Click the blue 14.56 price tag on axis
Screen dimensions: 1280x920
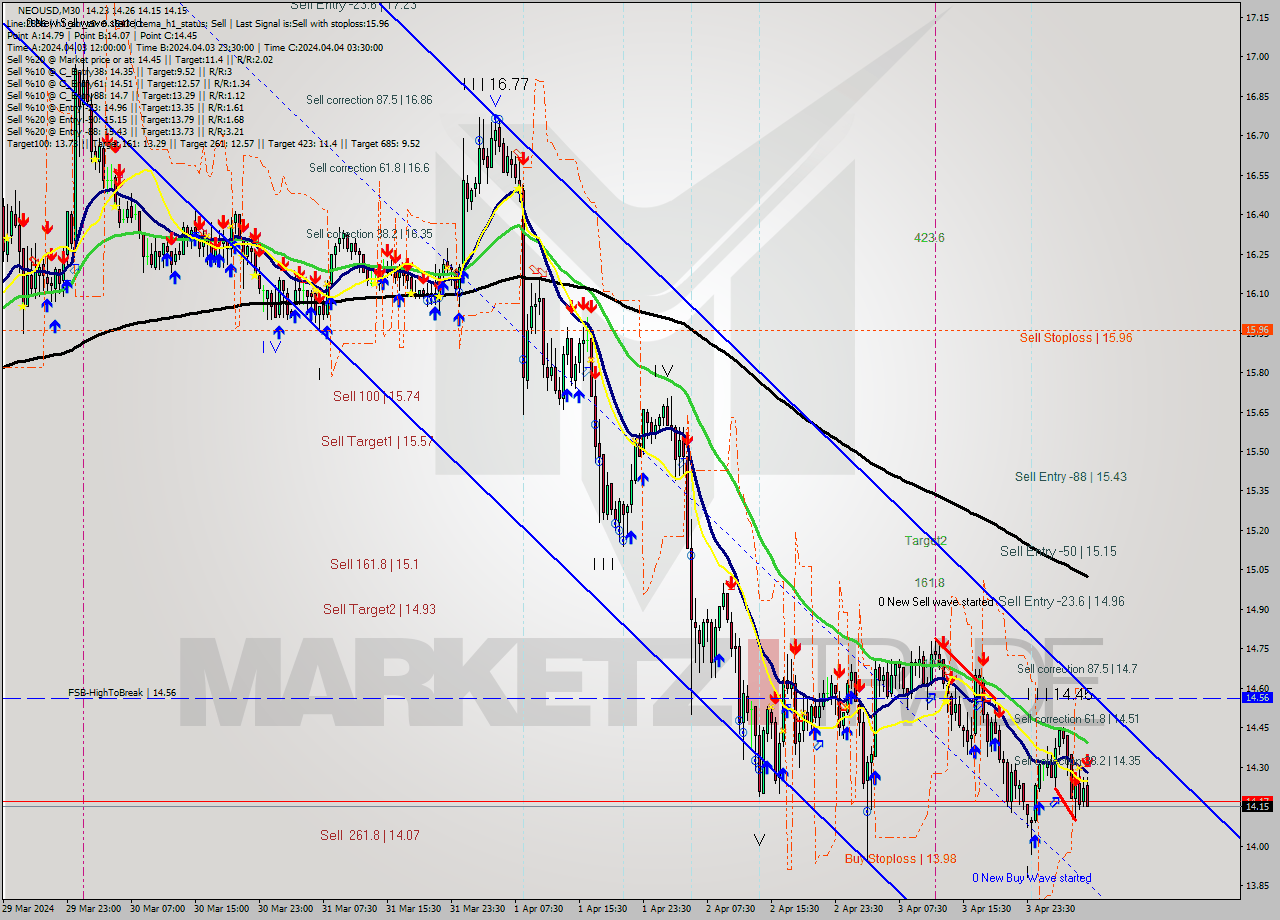[x=1257, y=698]
